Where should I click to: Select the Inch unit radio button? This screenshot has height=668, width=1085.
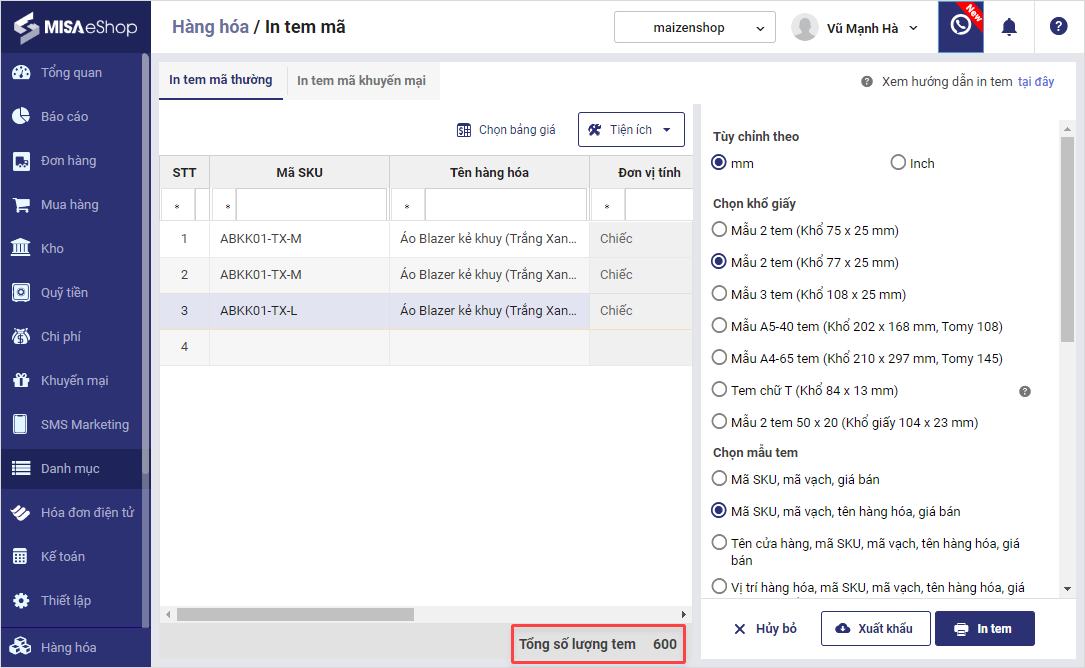(x=898, y=163)
